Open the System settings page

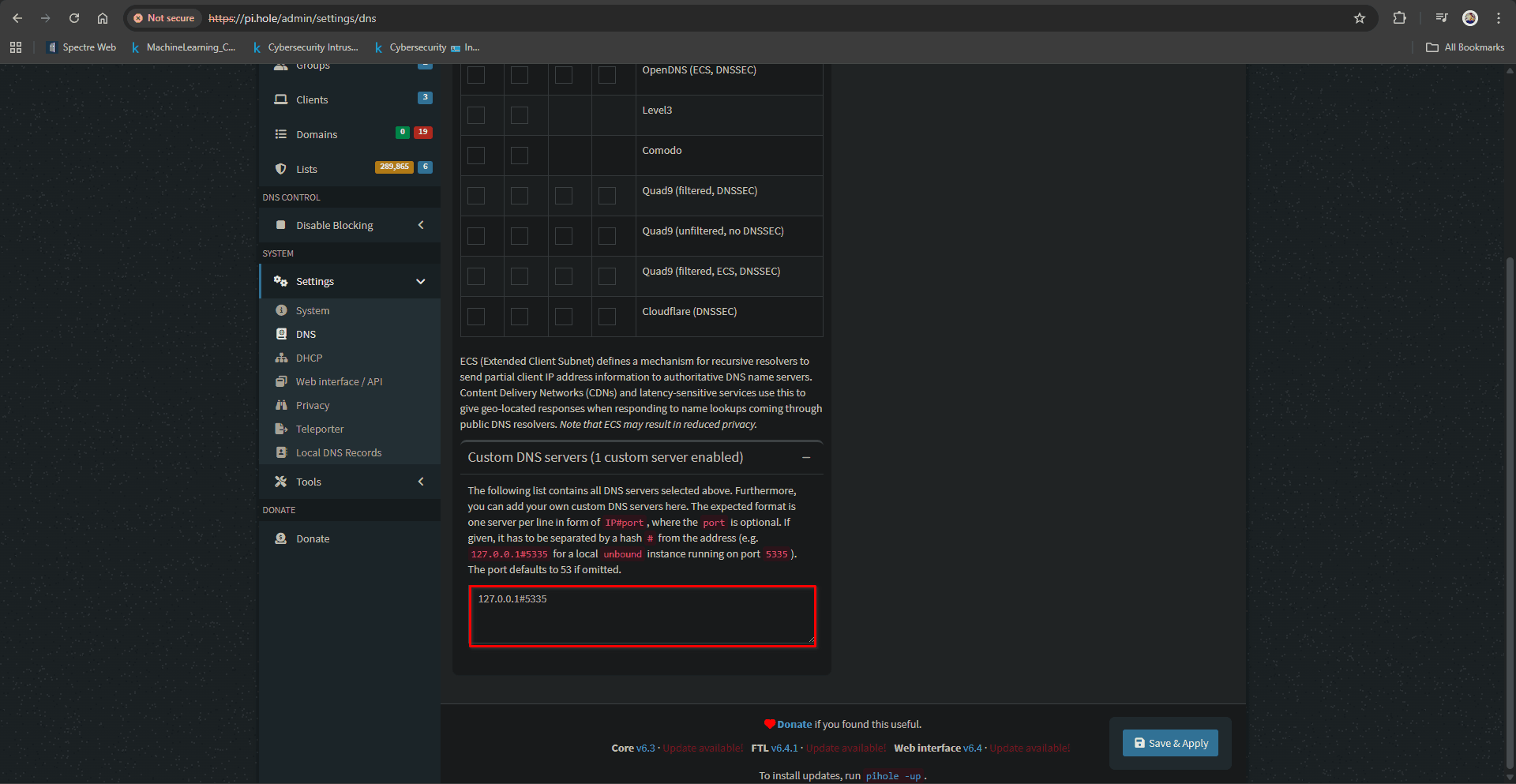point(311,310)
